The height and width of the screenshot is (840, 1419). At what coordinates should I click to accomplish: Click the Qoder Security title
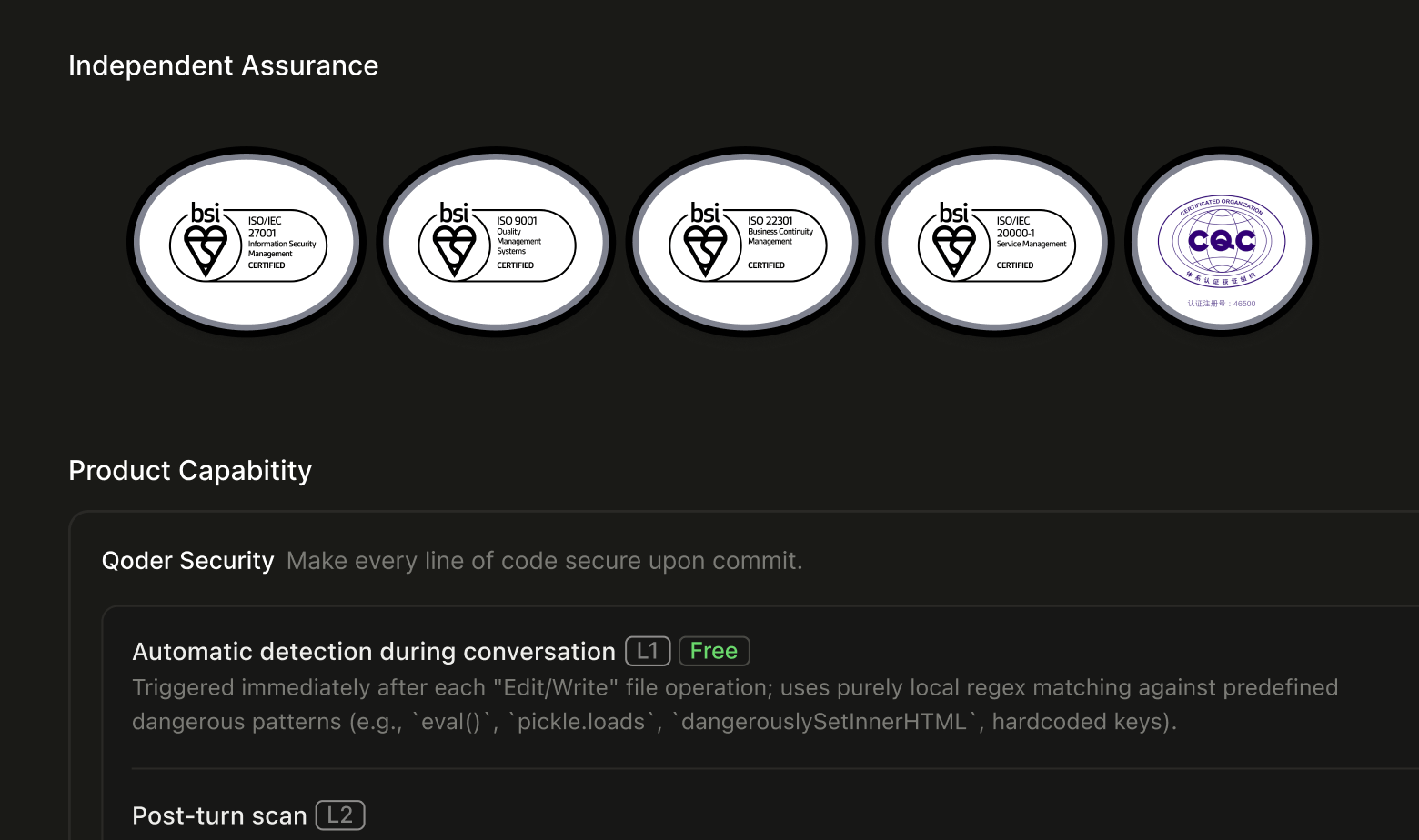point(187,561)
